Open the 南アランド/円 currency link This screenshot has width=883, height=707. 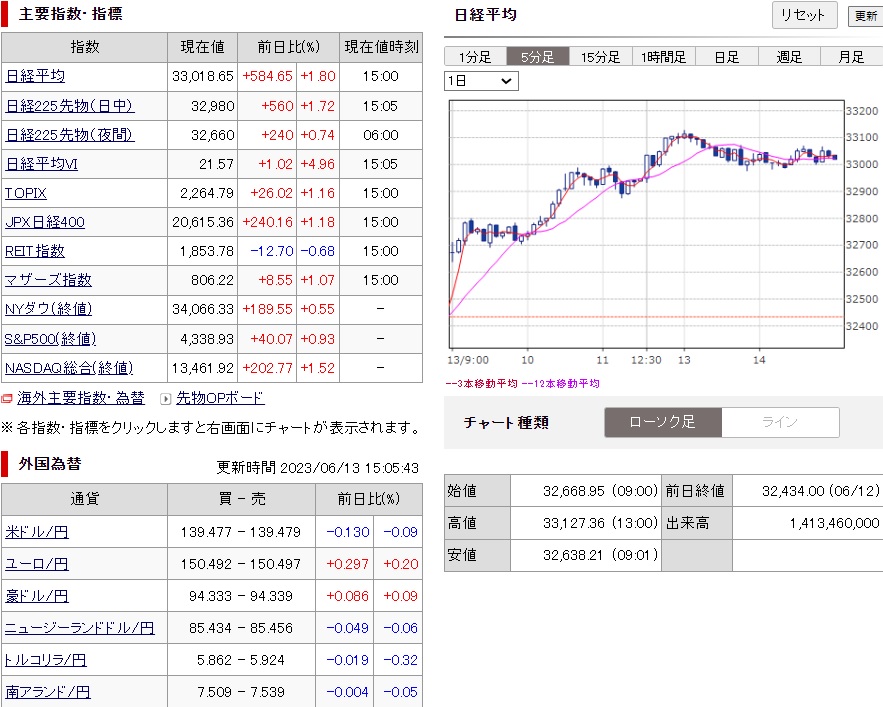point(48,692)
